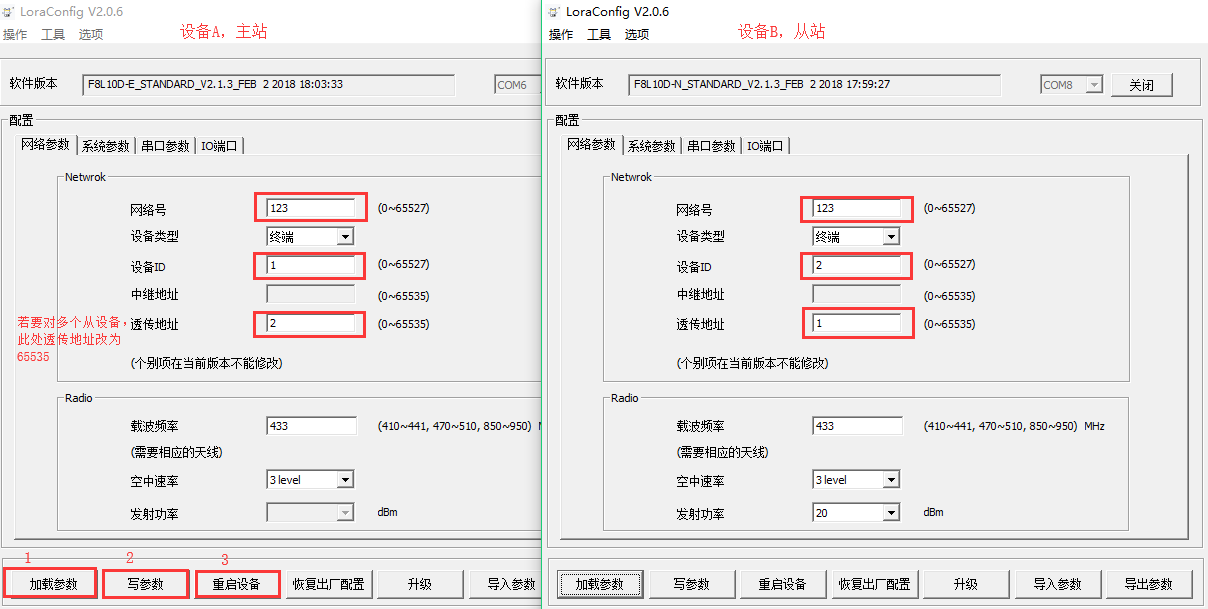The width and height of the screenshot is (1208, 609).
Task: Click 中继地址 field in Device A window
Action: point(311,295)
